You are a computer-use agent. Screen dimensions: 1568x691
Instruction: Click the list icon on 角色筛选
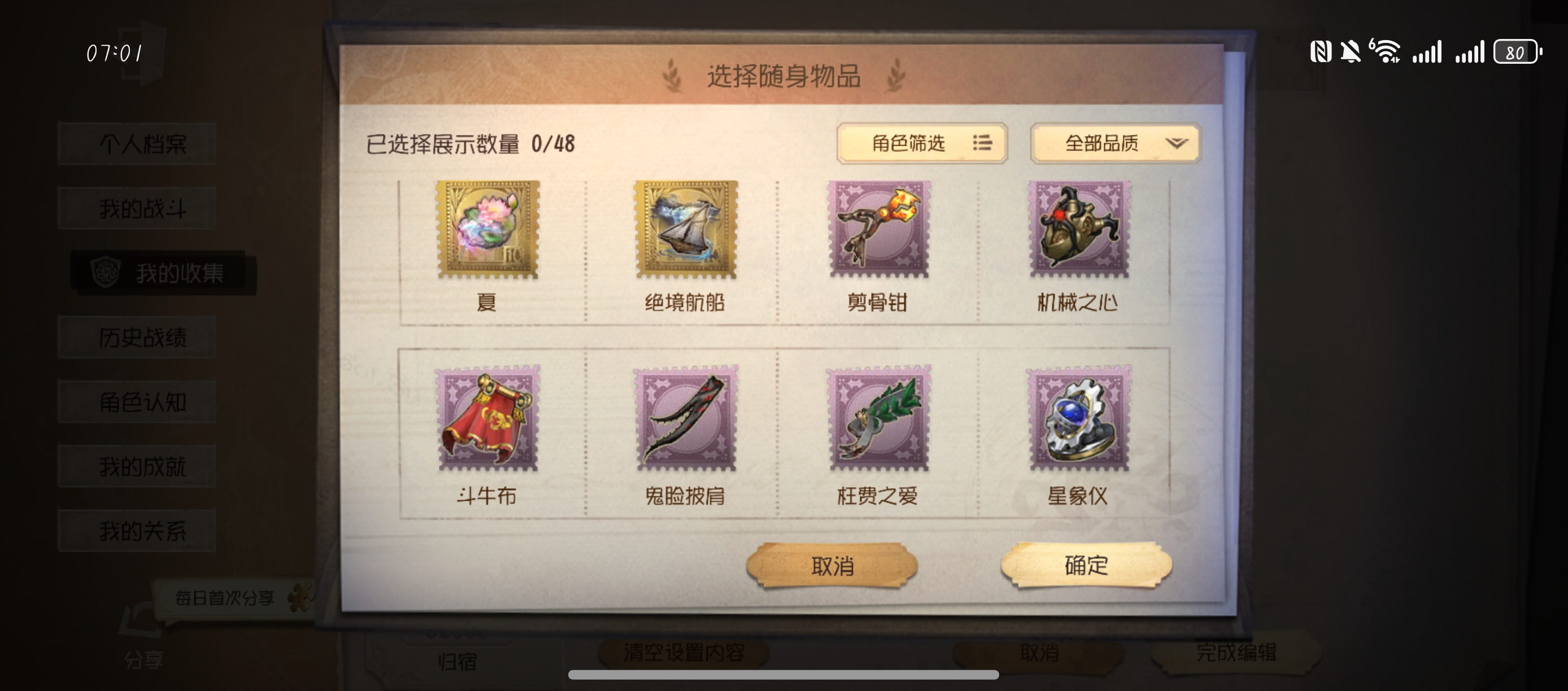tap(982, 143)
